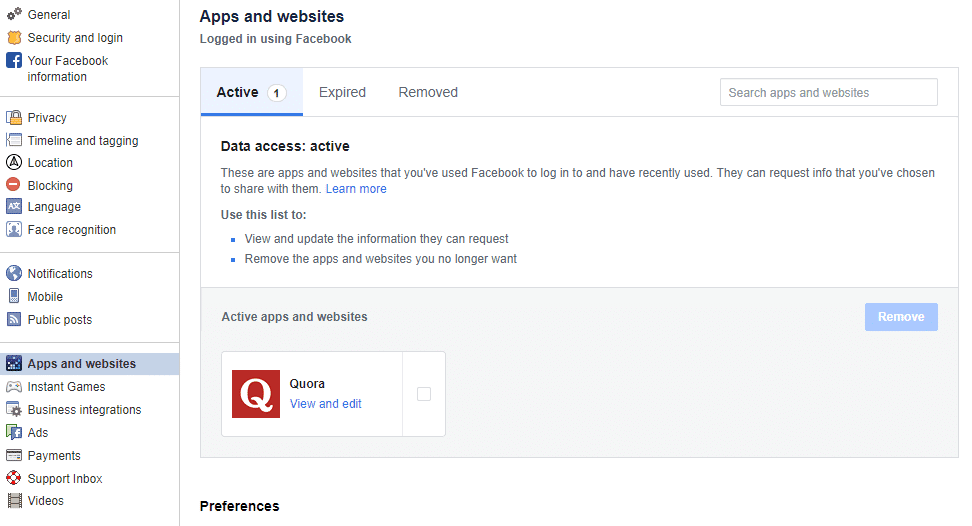The width and height of the screenshot is (972, 526).
Task: Open Security and login settings label
Action: [75, 38]
